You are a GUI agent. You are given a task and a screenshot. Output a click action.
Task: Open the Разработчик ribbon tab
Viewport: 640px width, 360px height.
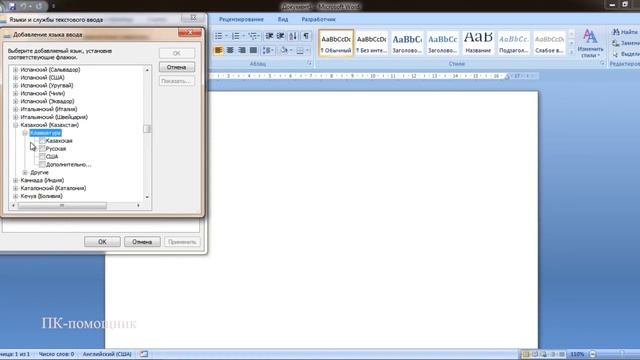click(x=318, y=19)
